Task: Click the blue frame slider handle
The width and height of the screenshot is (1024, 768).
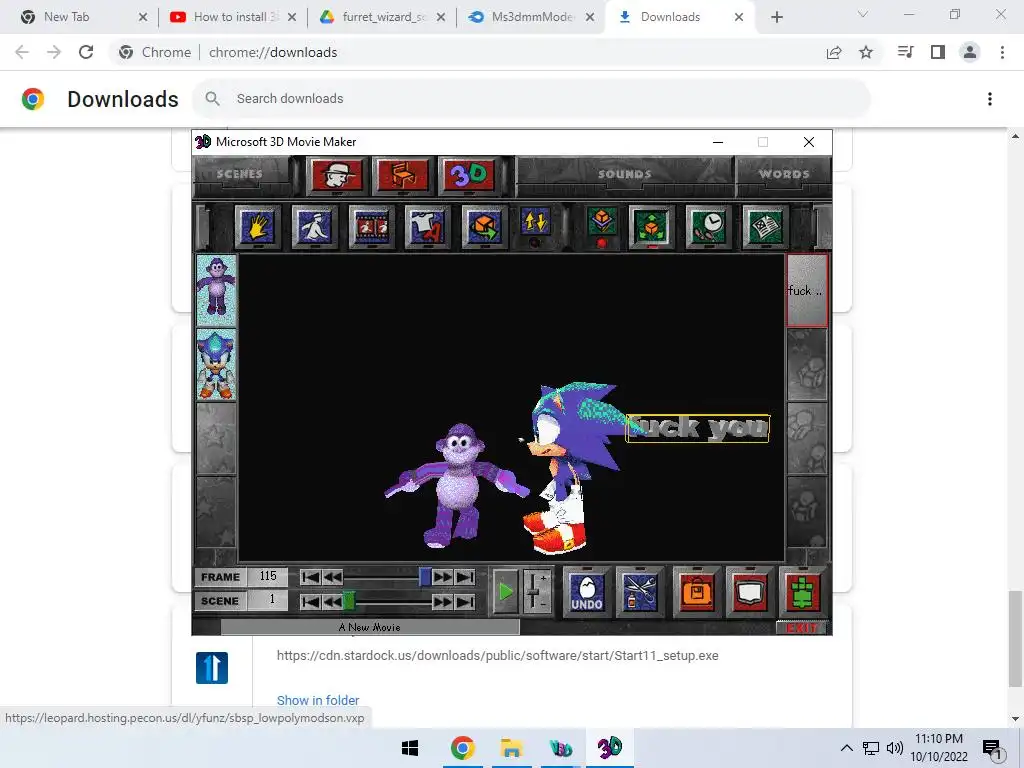Action: click(424, 577)
